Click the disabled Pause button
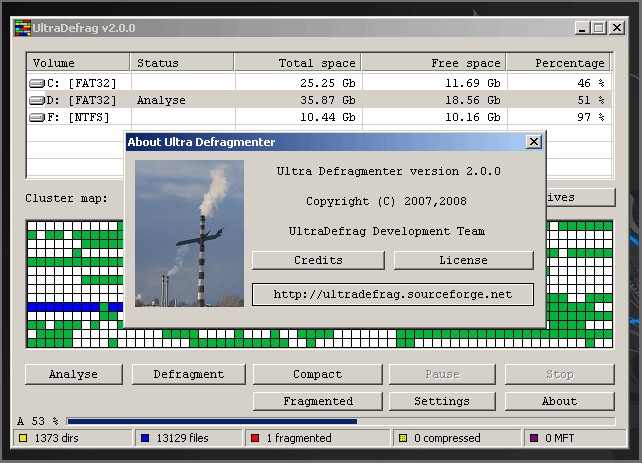The height and width of the screenshot is (463, 642). coord(442,374)
